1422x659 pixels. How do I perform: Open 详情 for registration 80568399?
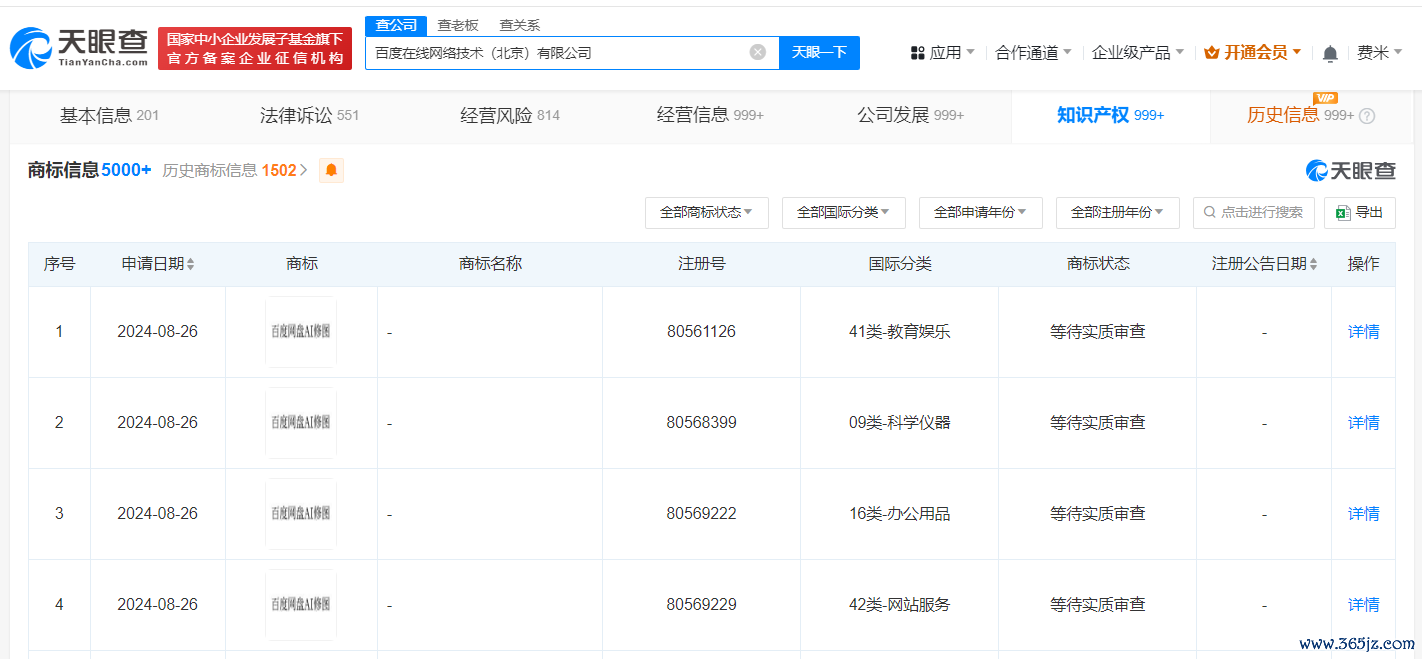tap(1364, 423)
